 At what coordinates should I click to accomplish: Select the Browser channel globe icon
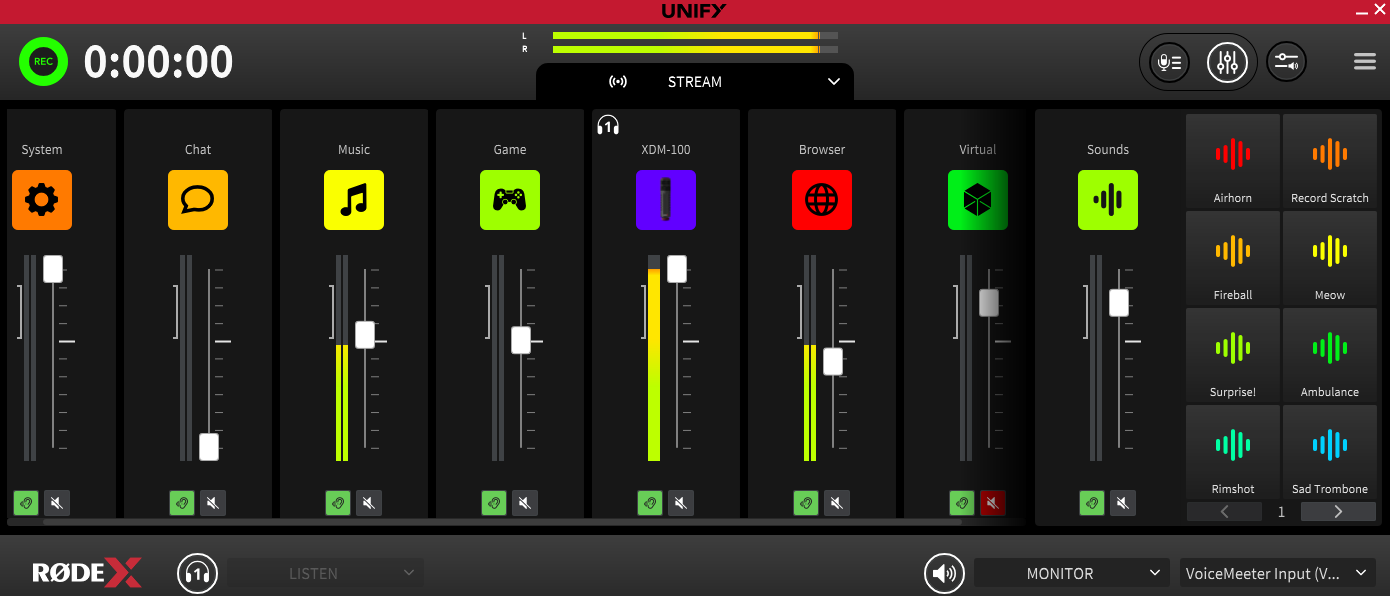click(822, 200)
